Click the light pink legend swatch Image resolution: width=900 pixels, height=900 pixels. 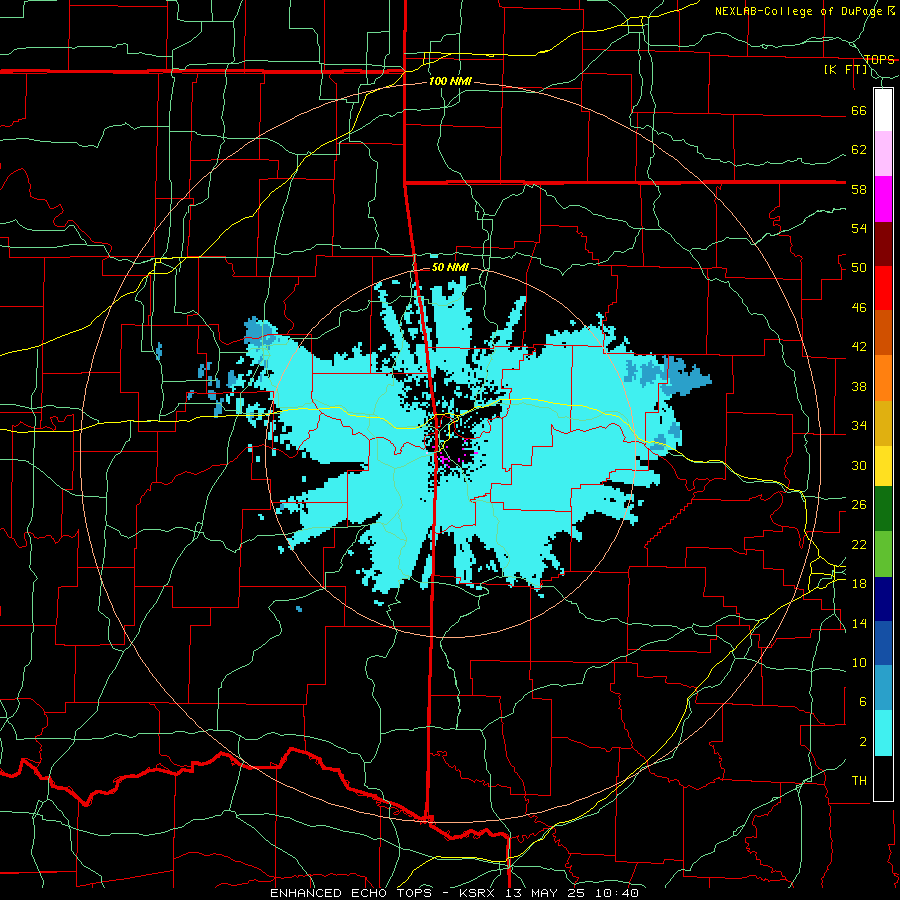point(883,154)
